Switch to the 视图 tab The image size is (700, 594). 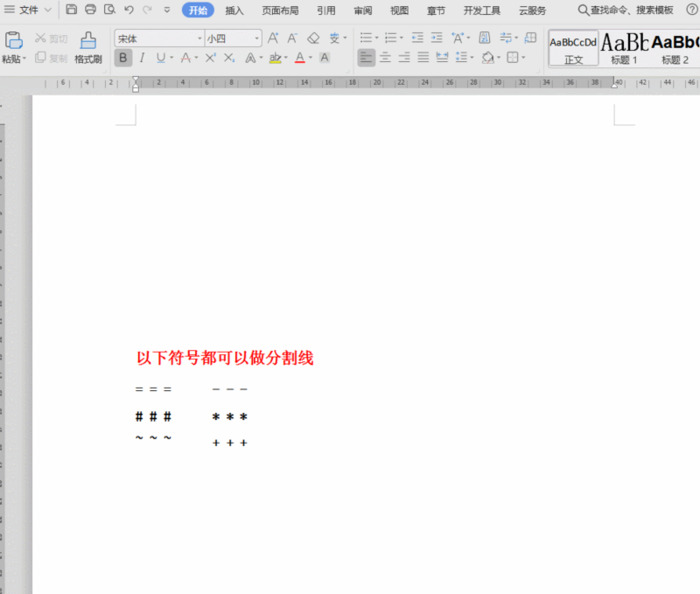point(399,10)
